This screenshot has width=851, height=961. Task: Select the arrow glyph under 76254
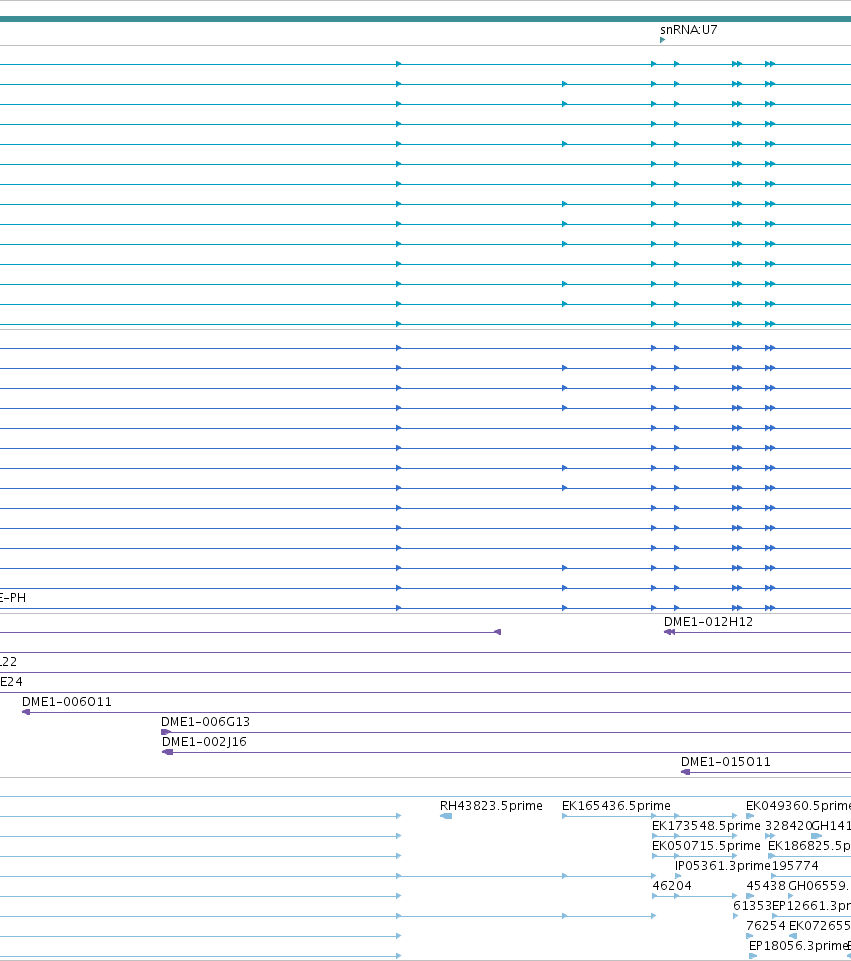pos(750,936)
